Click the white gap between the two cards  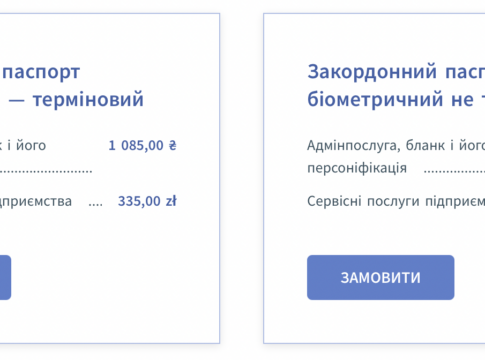(x=241, y=178)
